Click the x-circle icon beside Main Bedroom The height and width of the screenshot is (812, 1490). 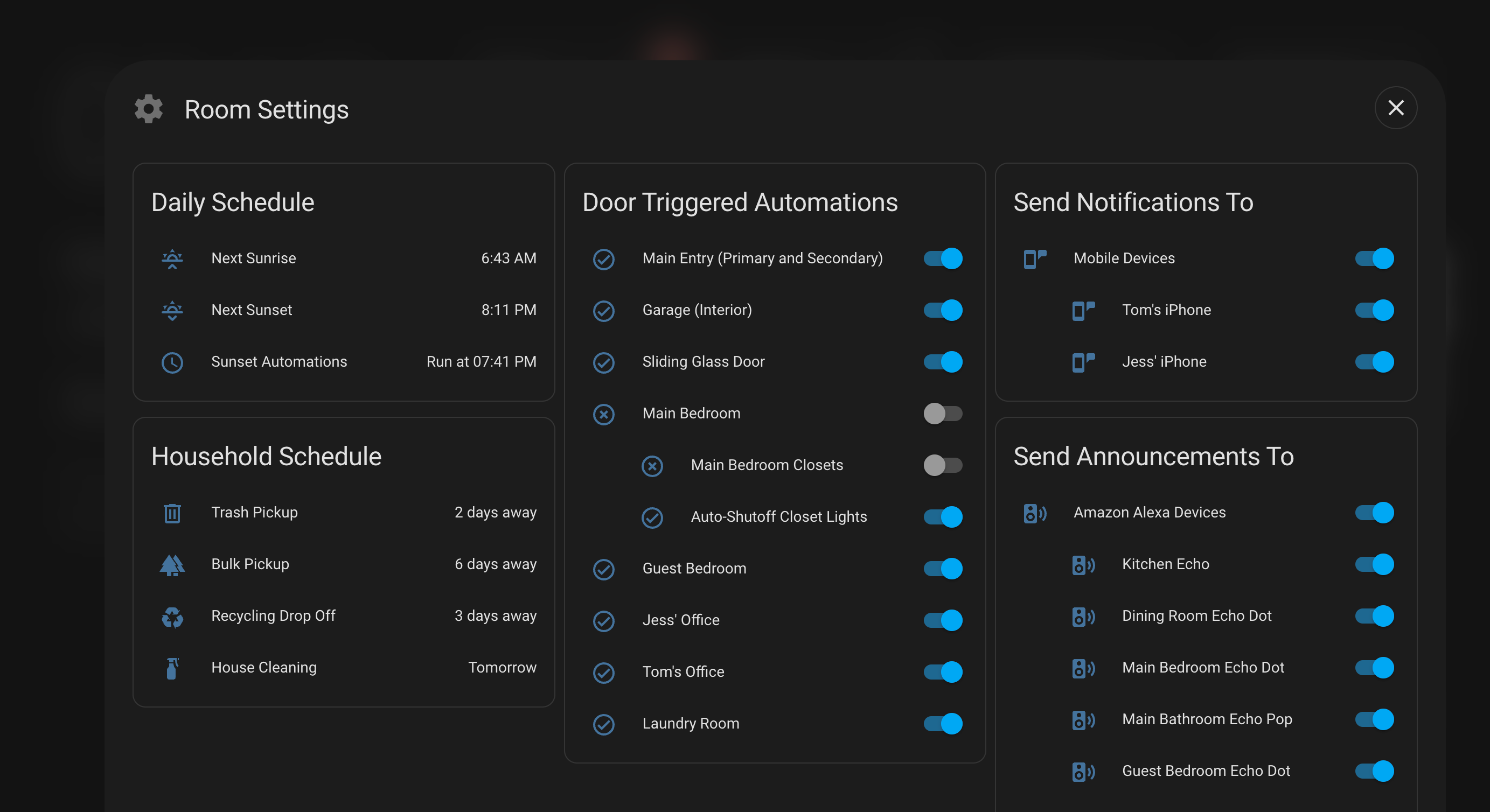(x=603, y=414)
